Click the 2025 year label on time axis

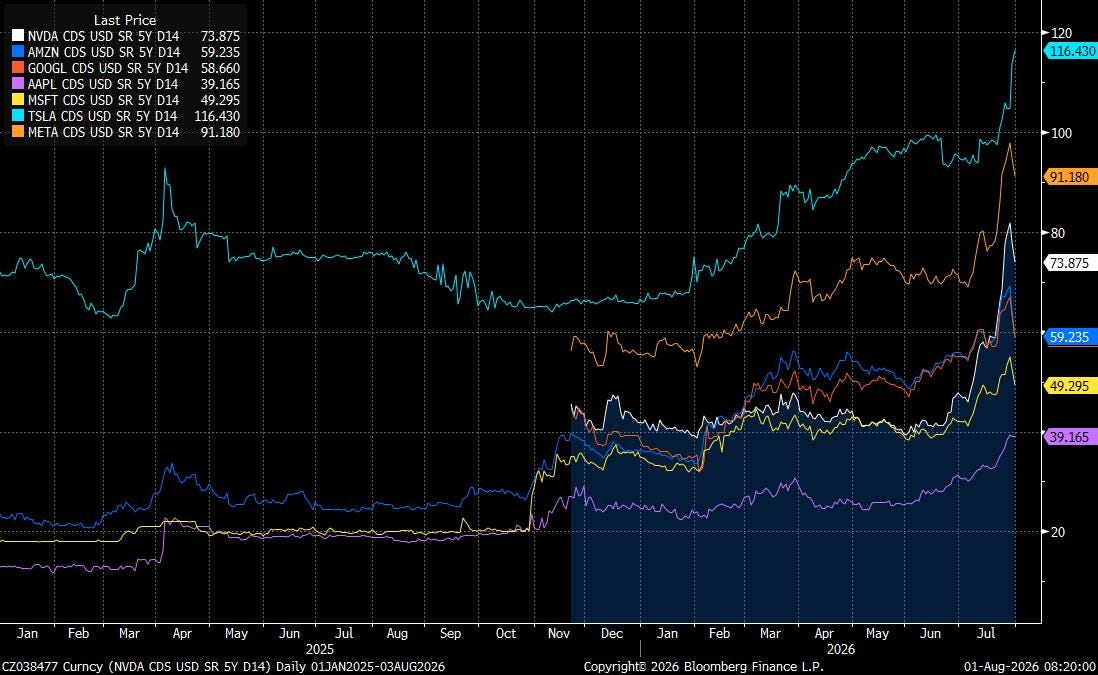click(x=320, y=650)
